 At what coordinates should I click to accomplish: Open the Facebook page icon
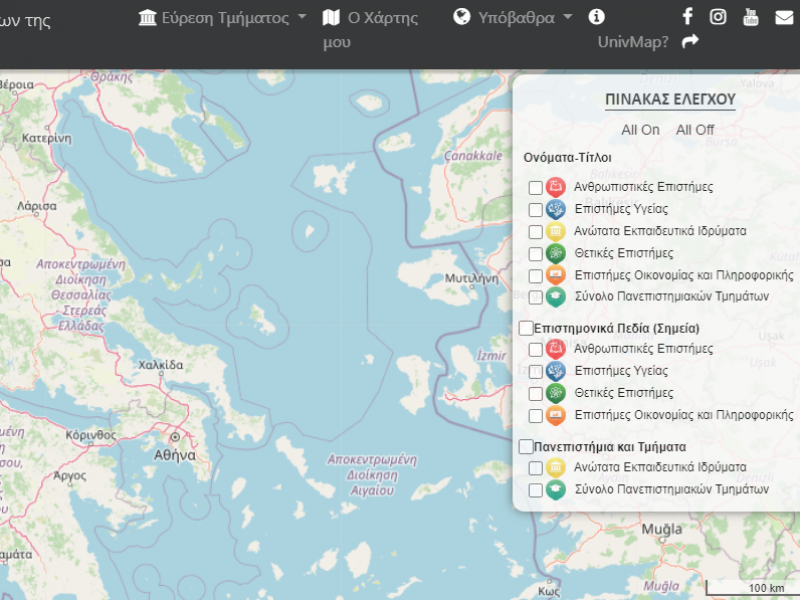point(687,17)
